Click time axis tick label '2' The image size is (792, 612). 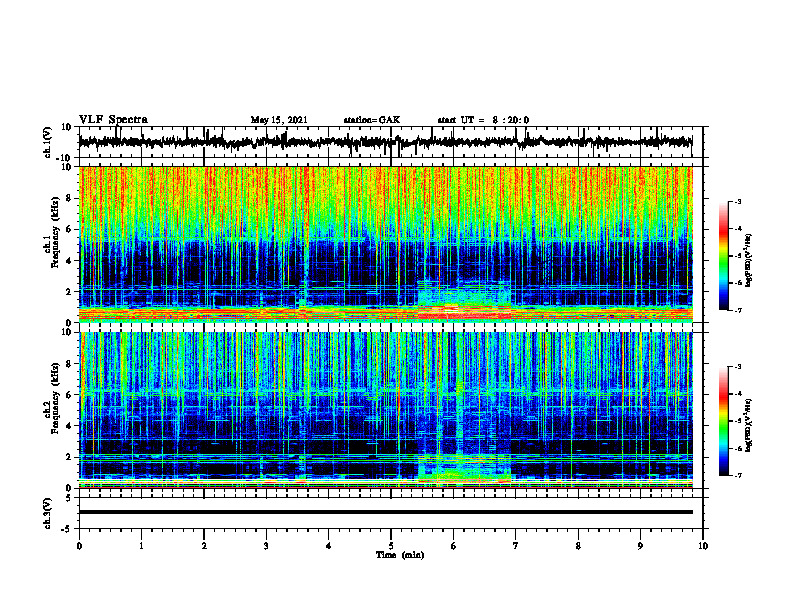tap(204, 546)
